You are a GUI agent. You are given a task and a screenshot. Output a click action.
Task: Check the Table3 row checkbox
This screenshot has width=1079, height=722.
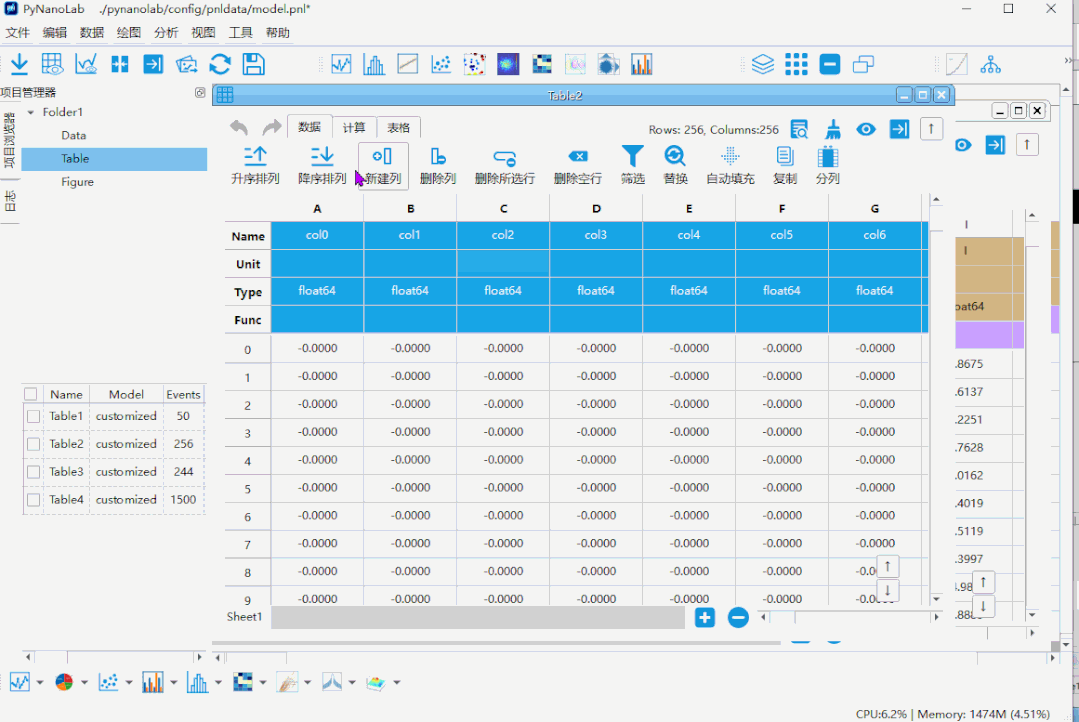click(33, 472)
